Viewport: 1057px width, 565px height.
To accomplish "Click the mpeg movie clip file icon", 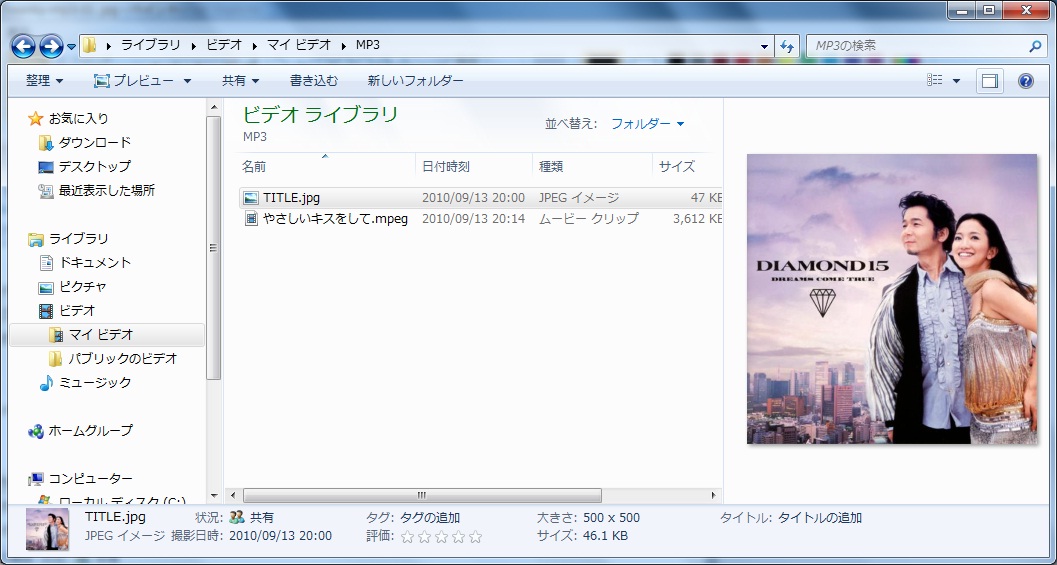I will tap(251, 218).
